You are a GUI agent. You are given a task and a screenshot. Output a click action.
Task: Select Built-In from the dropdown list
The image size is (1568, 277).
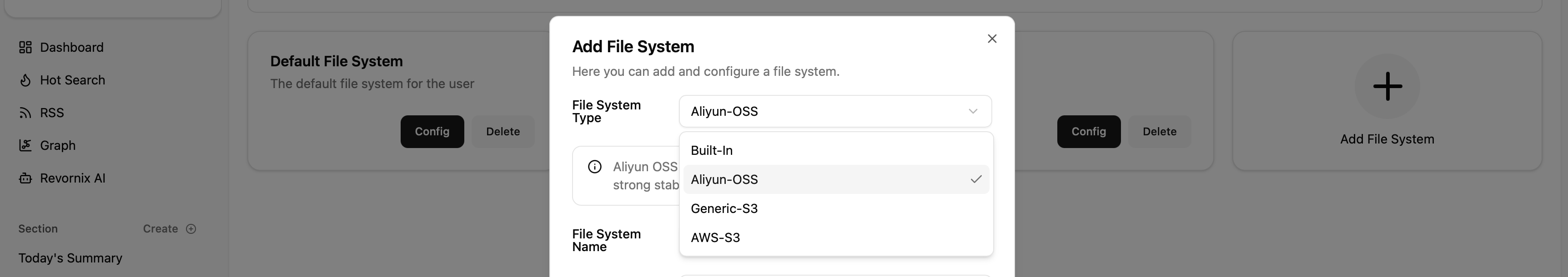click(712, 151)
